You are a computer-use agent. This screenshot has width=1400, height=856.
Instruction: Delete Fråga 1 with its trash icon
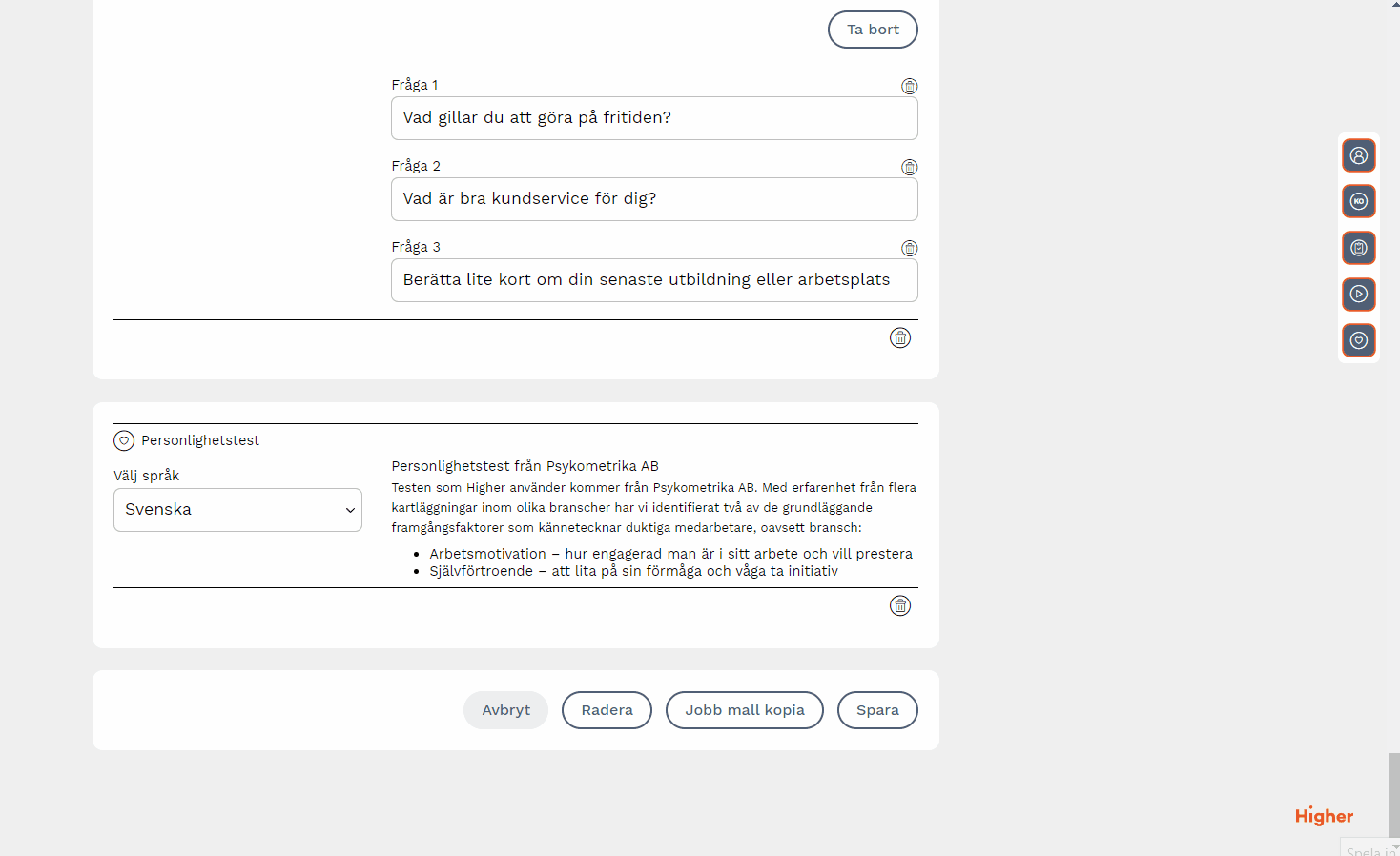(910, 86)
